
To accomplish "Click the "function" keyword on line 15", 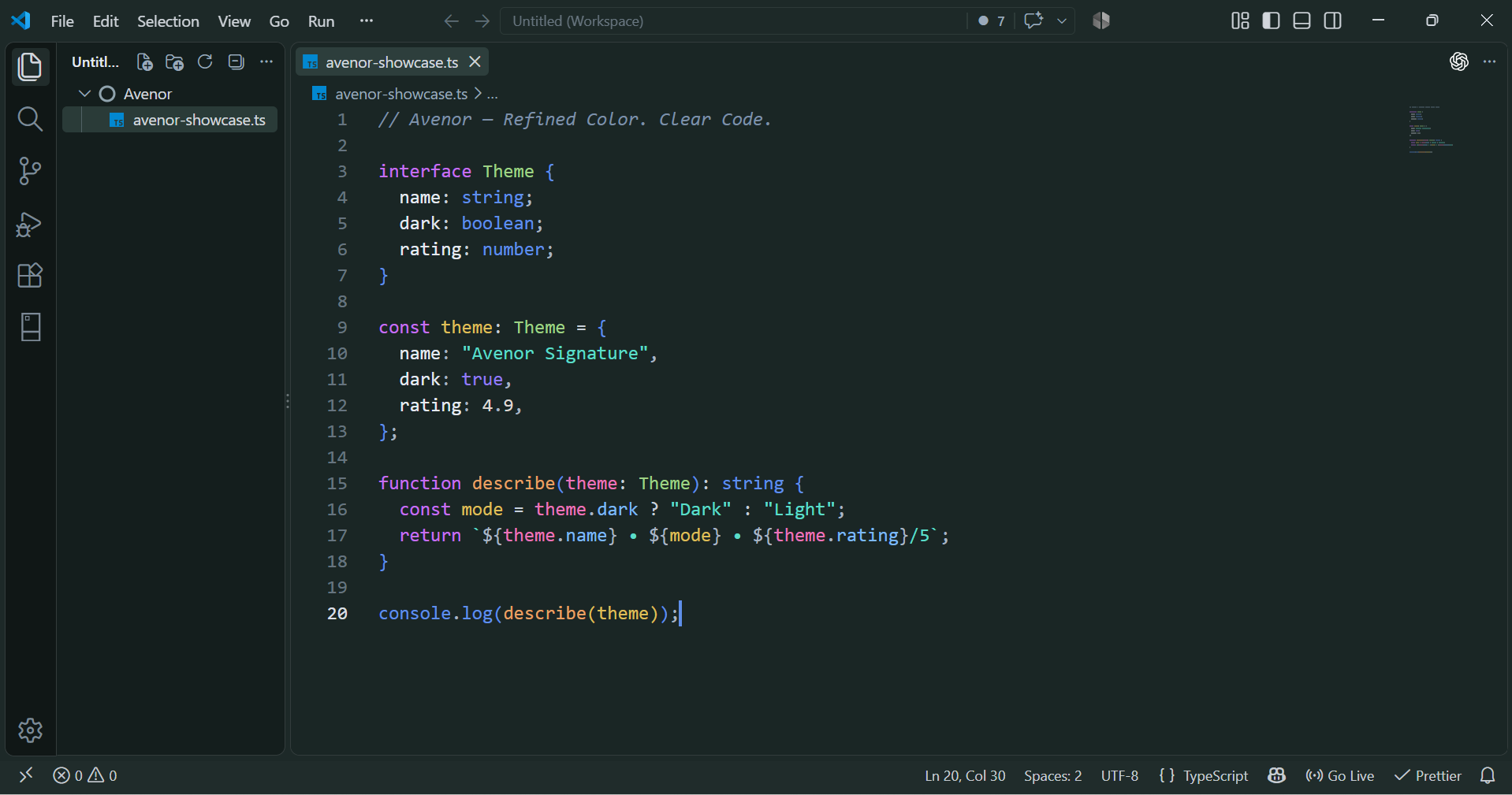I will click(419, 483).
